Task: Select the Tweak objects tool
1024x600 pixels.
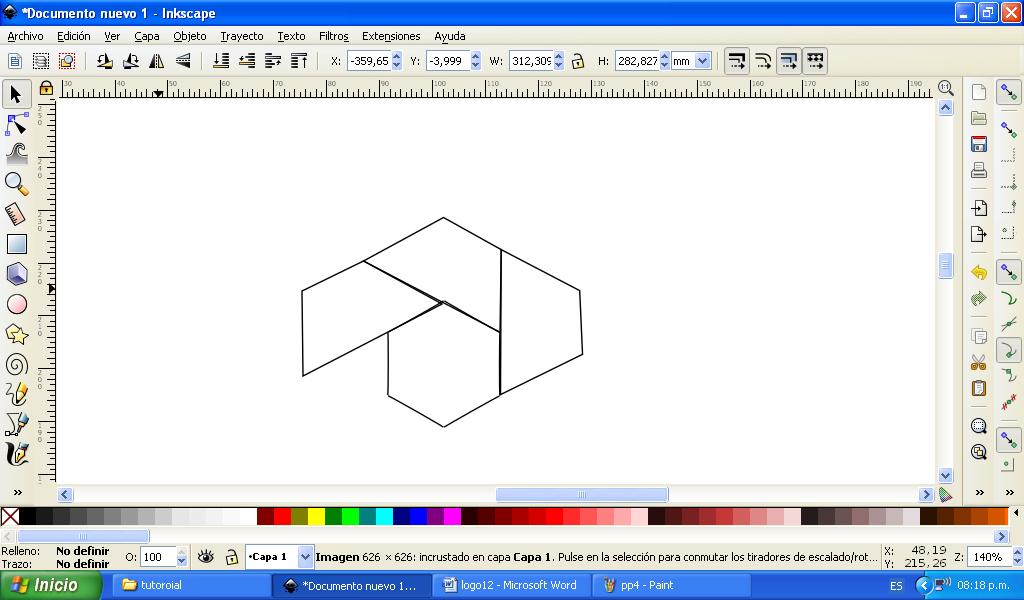Action: point(16,154)
